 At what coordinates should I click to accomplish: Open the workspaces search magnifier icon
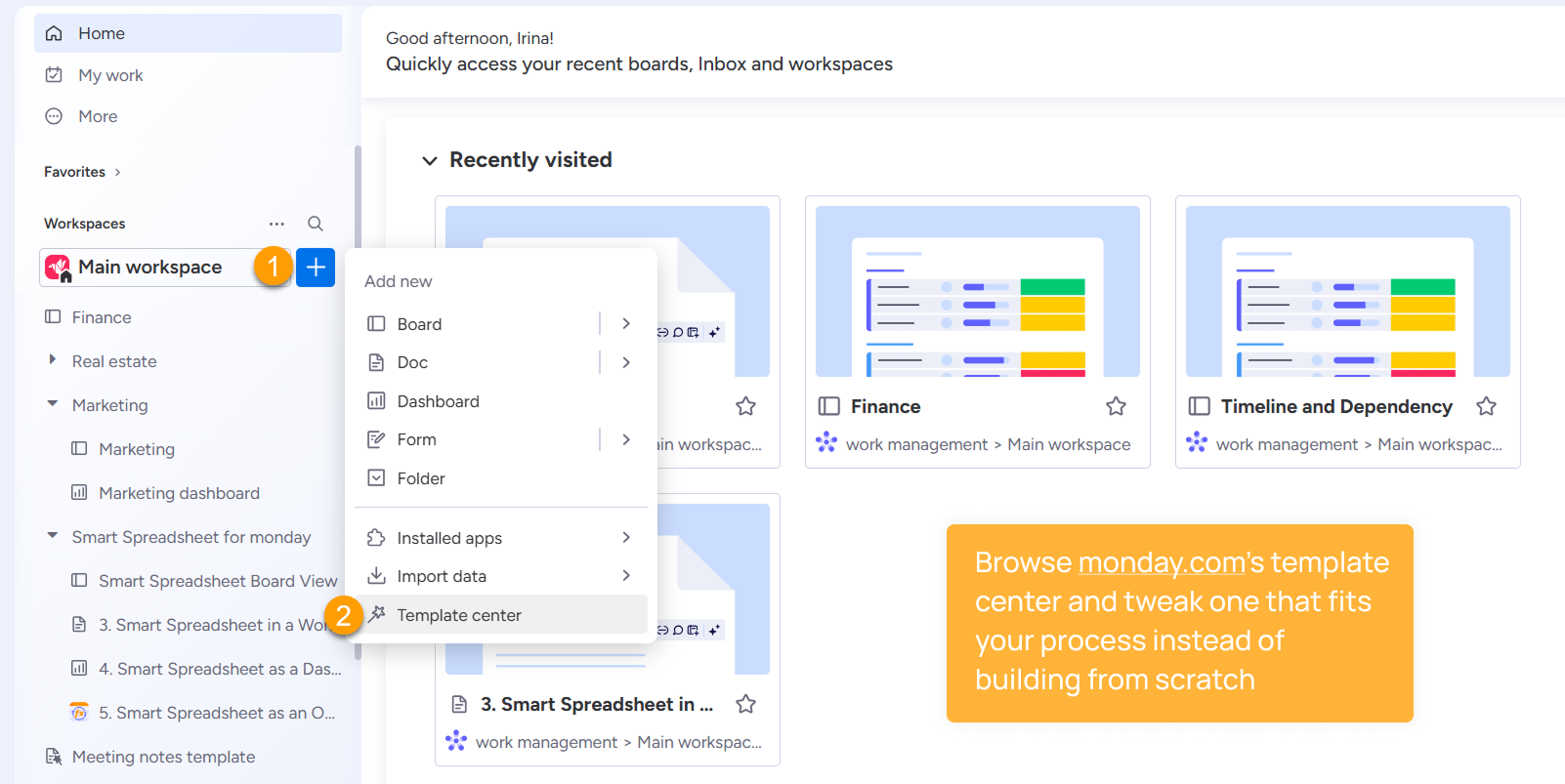click(x=316, y=224)
